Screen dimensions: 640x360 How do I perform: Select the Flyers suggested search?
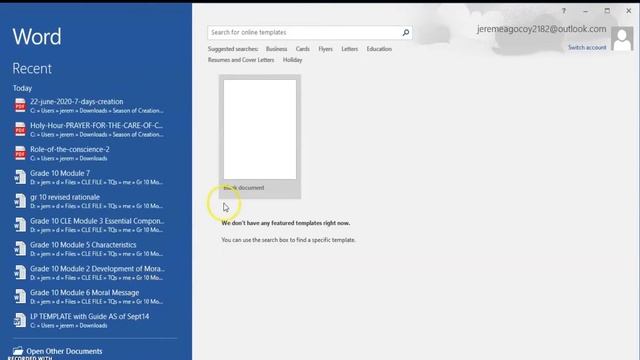click(x=325, y=49)
